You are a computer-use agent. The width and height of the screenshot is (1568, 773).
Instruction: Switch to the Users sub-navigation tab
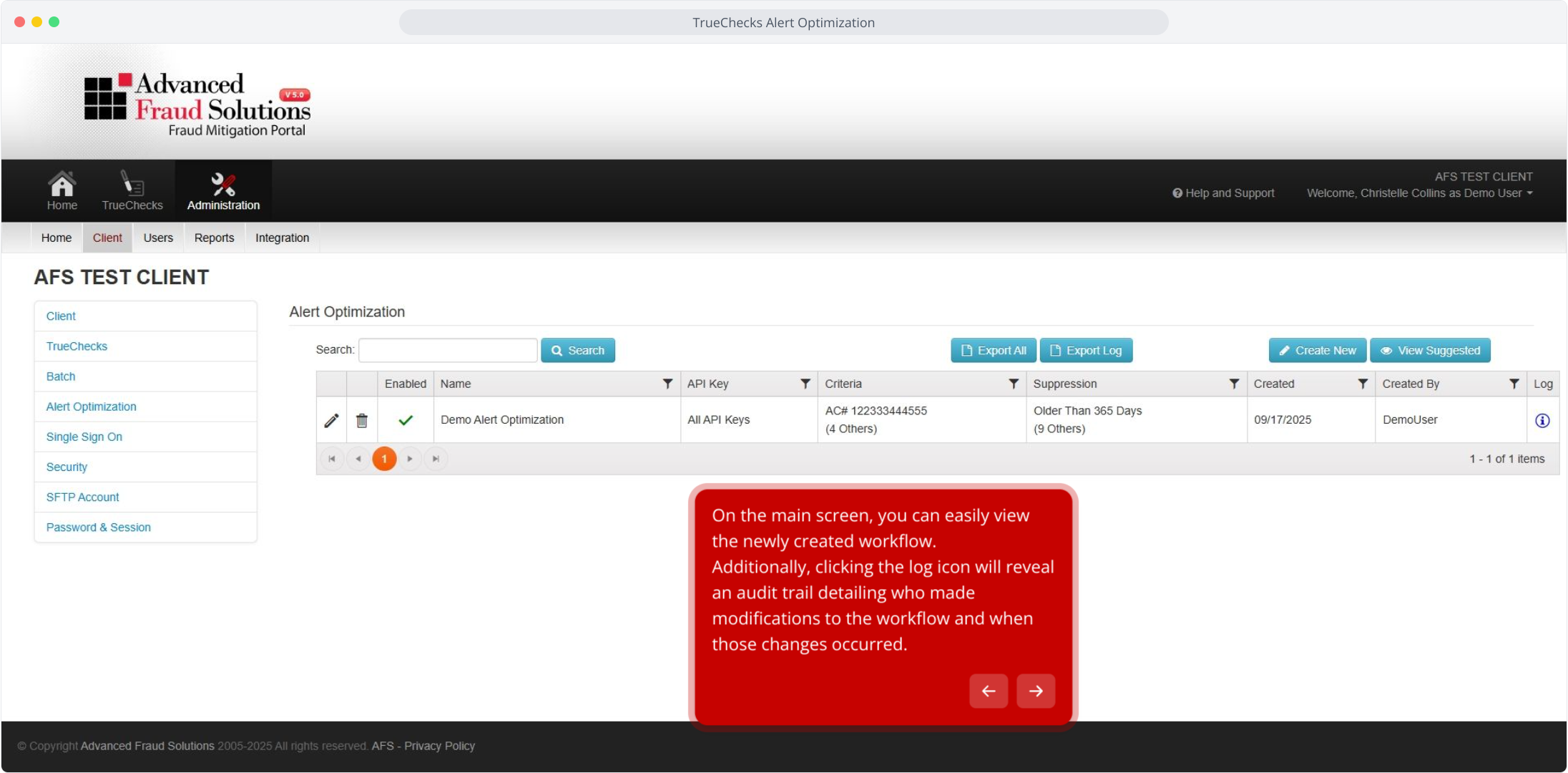158,238
